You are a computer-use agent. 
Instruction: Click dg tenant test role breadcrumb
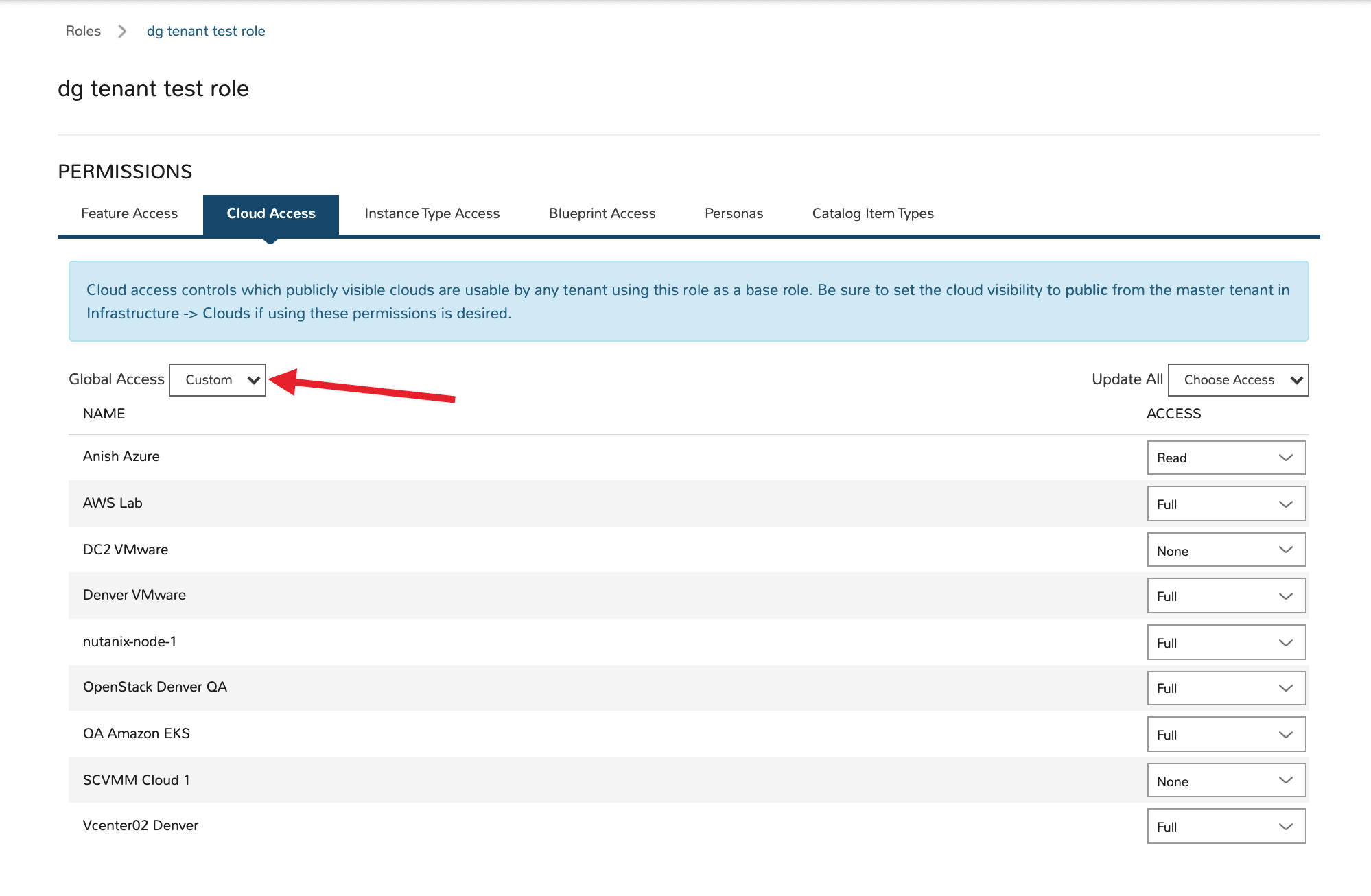point(206,31)
